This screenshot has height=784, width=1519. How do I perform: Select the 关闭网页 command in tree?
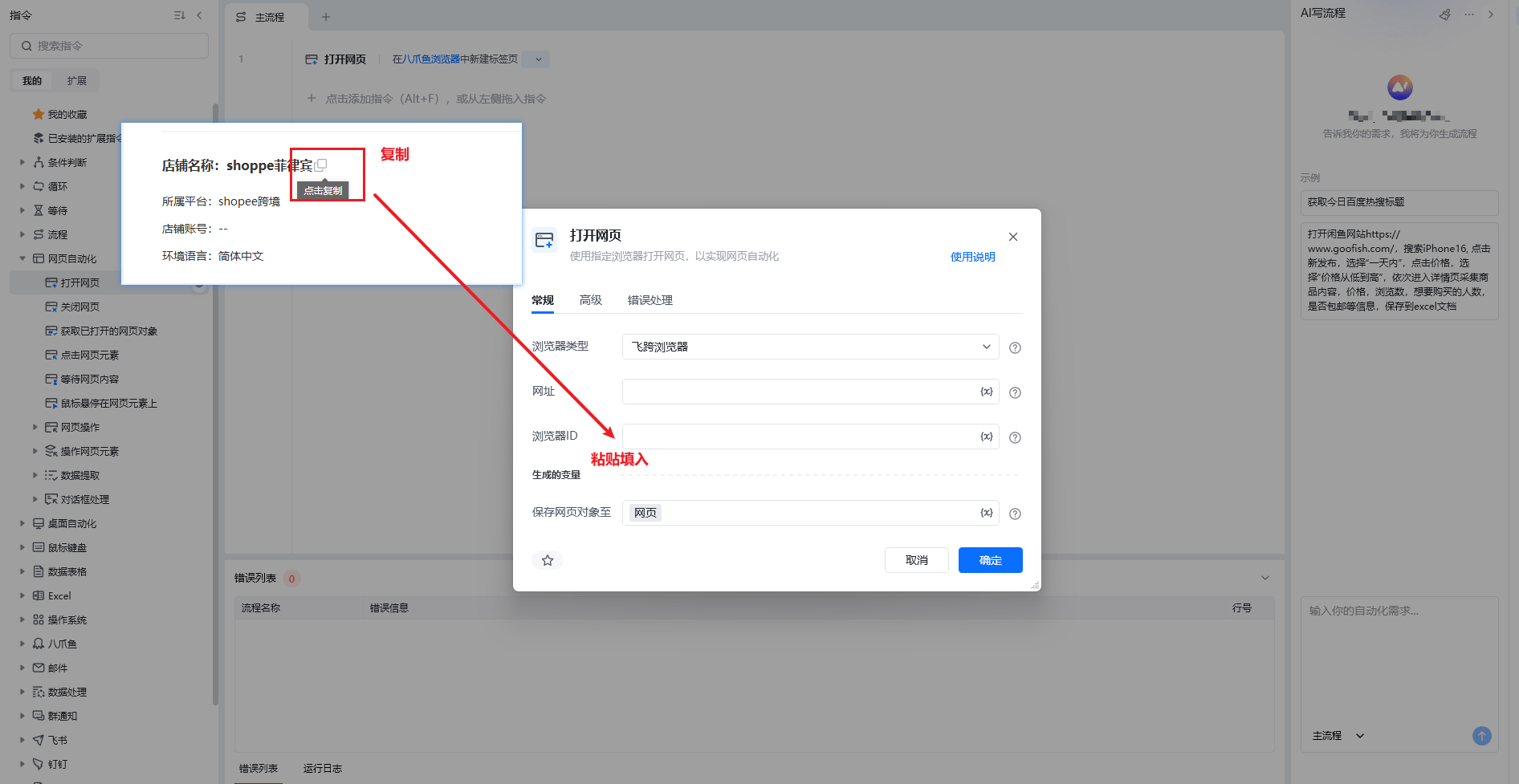coord(80,307)
